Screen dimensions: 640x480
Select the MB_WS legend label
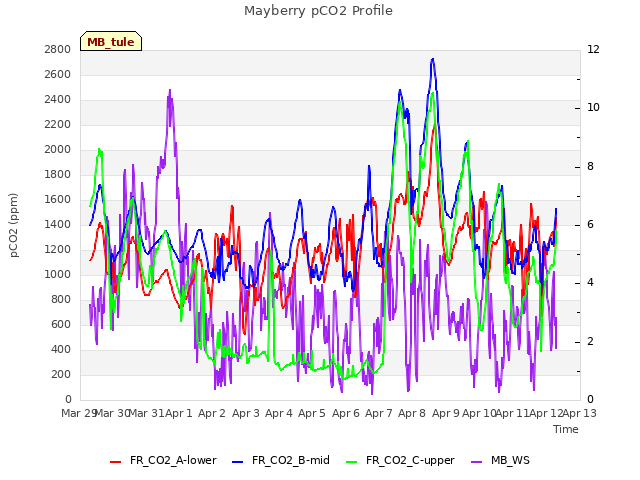[x=510, y=460]
